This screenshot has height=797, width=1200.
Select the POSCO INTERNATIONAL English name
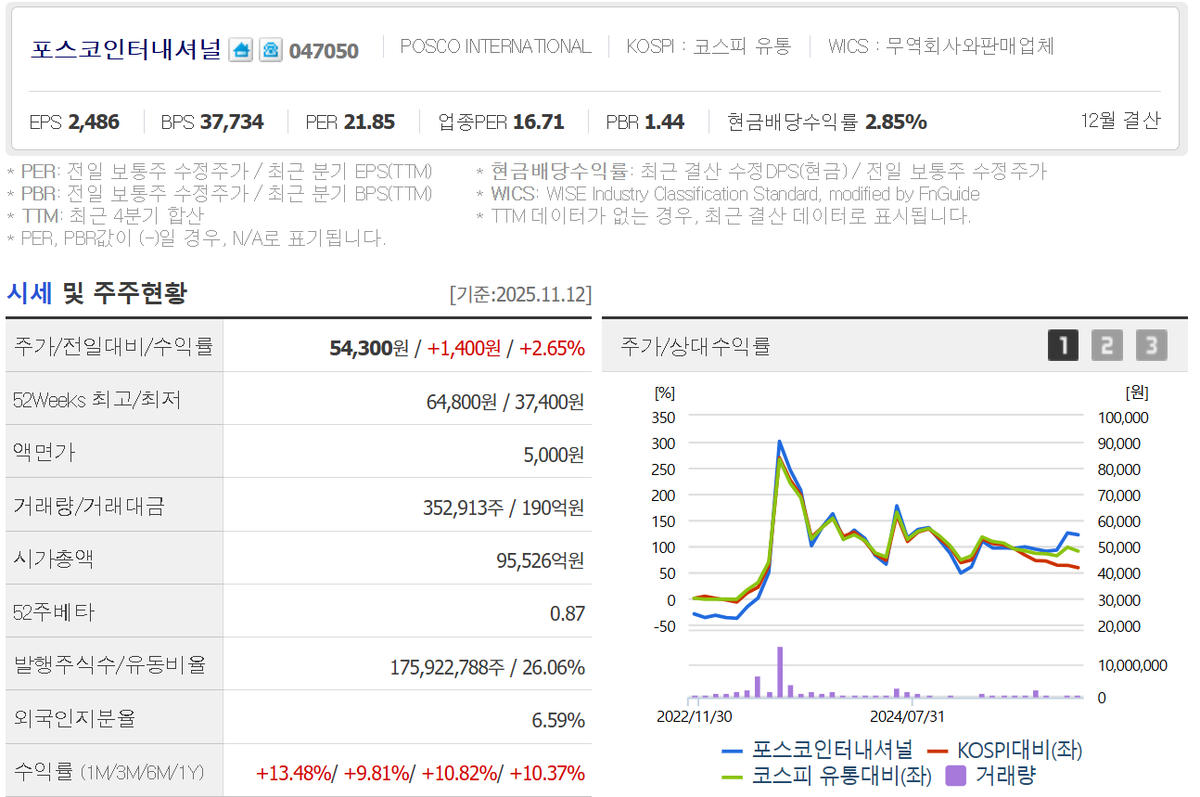click(x=495, y=46)
